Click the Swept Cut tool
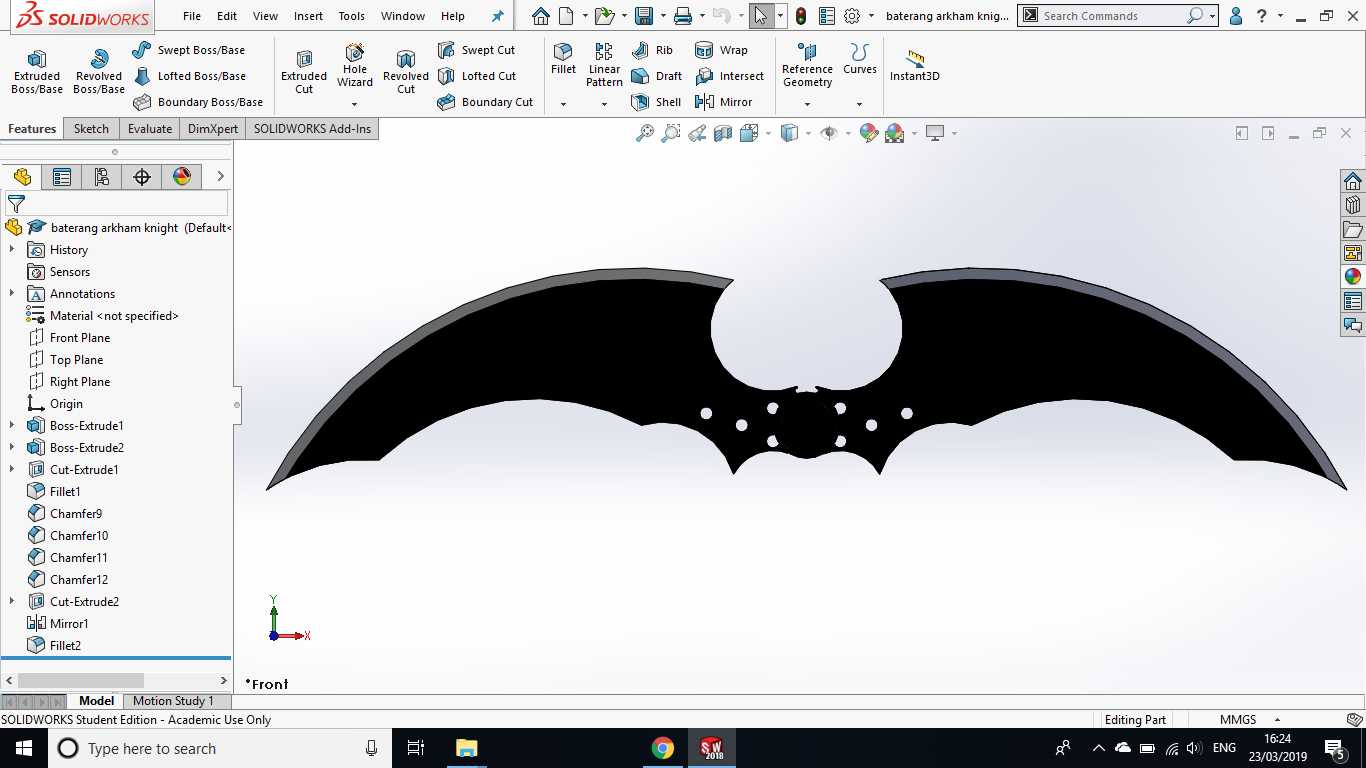The height and width of the screenshot is (768, 1366). click(476, 50)
